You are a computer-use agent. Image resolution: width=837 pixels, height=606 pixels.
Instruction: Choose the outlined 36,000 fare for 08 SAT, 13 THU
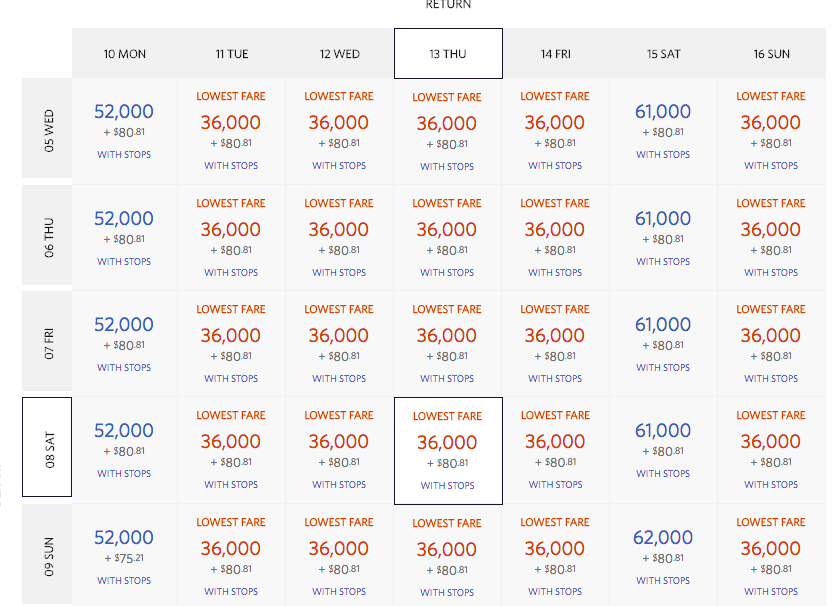(447, 443)
